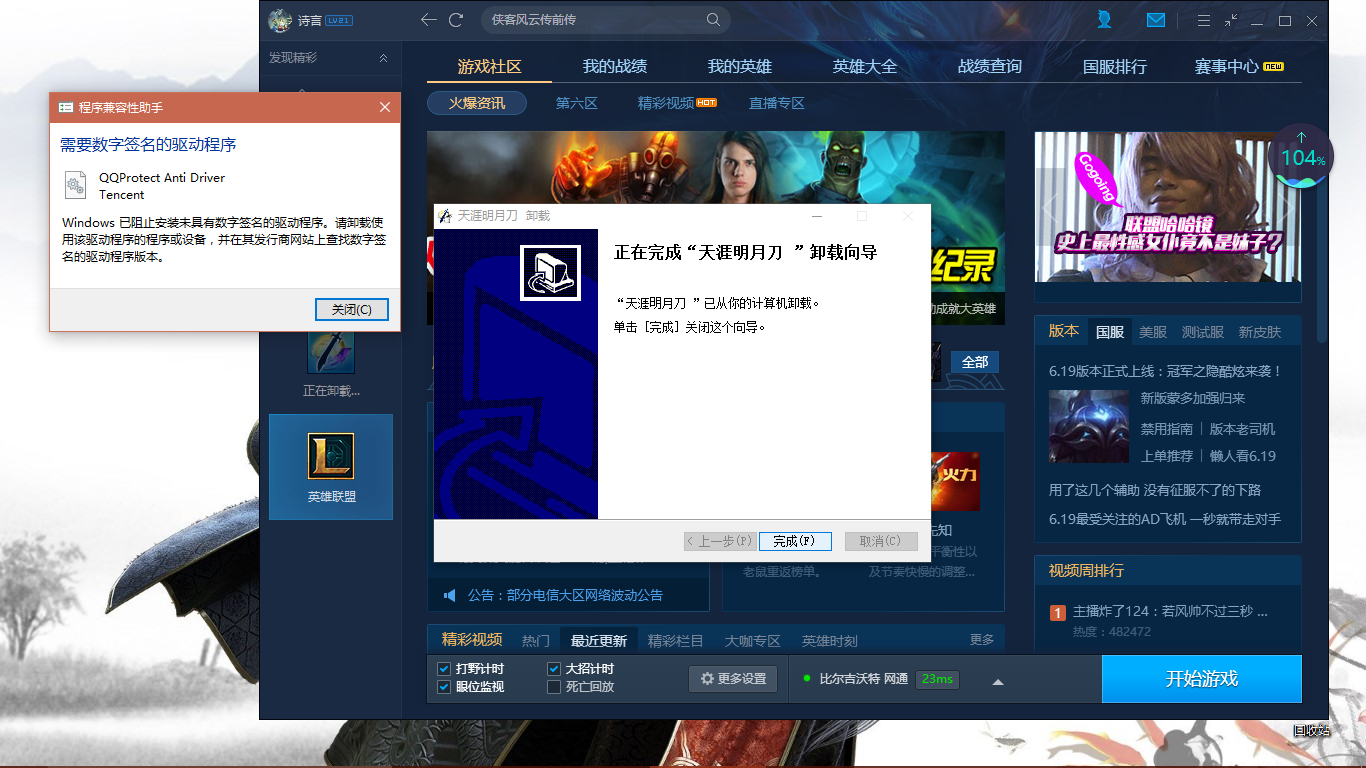The width and height of the screenshot is (1366, 768).
Task: Open the 国服排行 tab
Action: pos(1115,67)
